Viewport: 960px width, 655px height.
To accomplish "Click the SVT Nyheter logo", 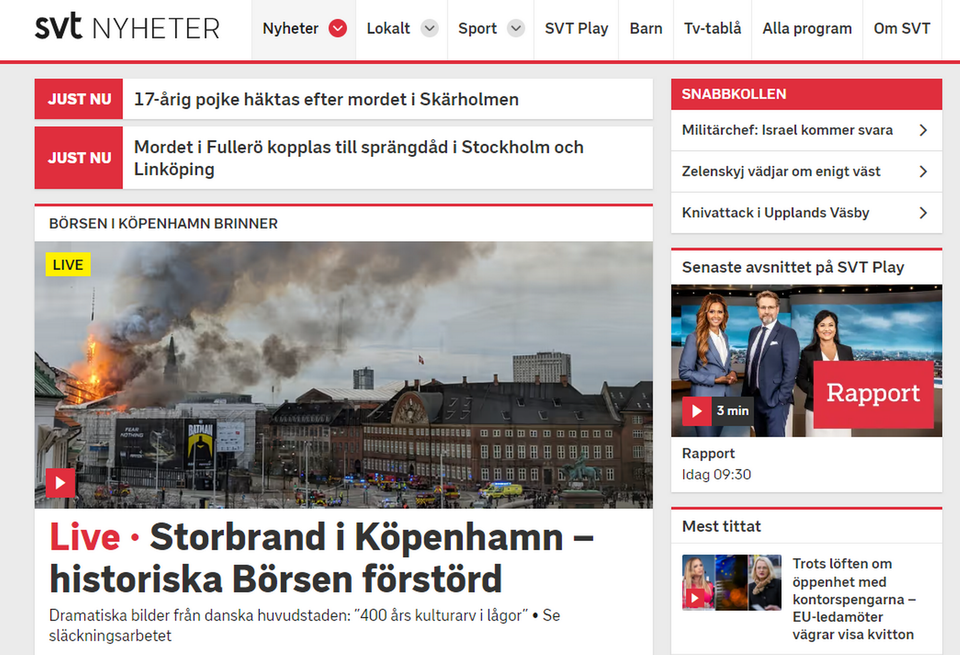I will pos(127,28).
